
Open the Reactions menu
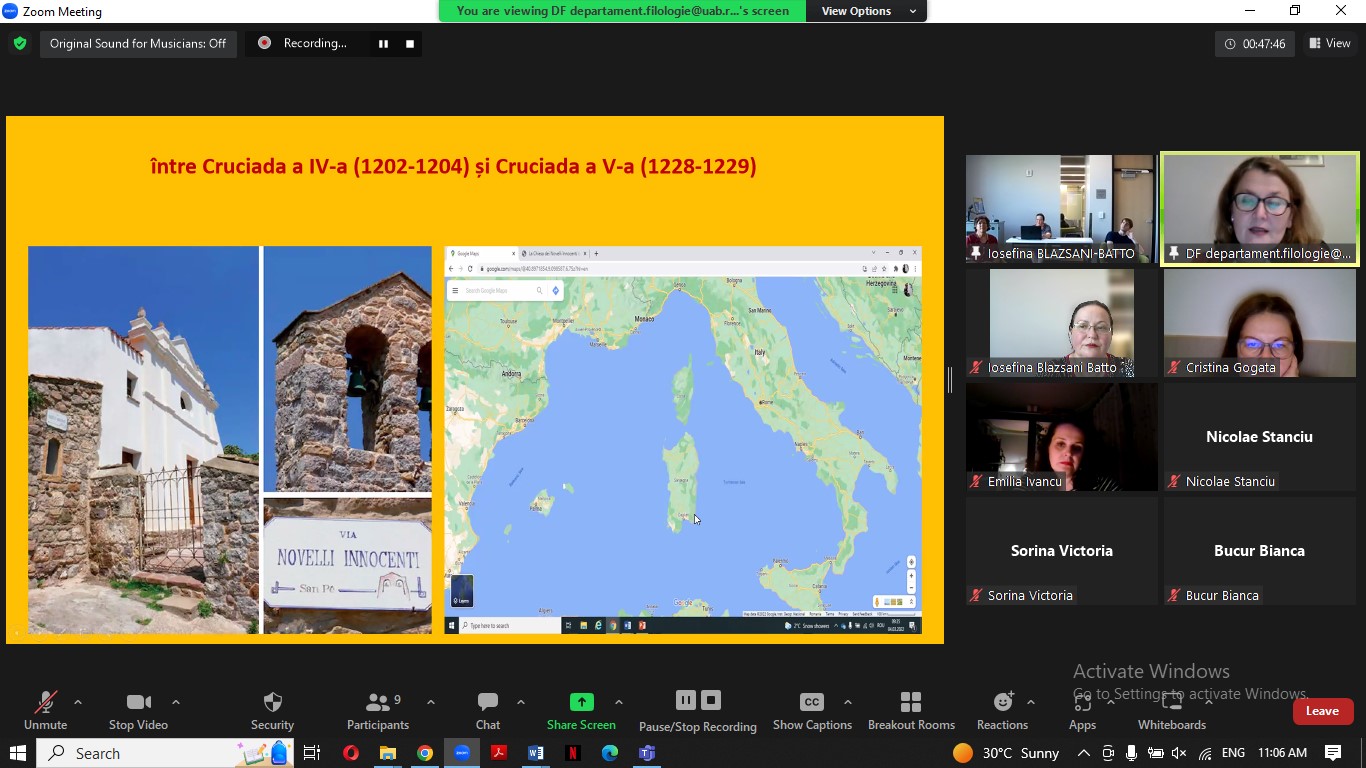1002,711
